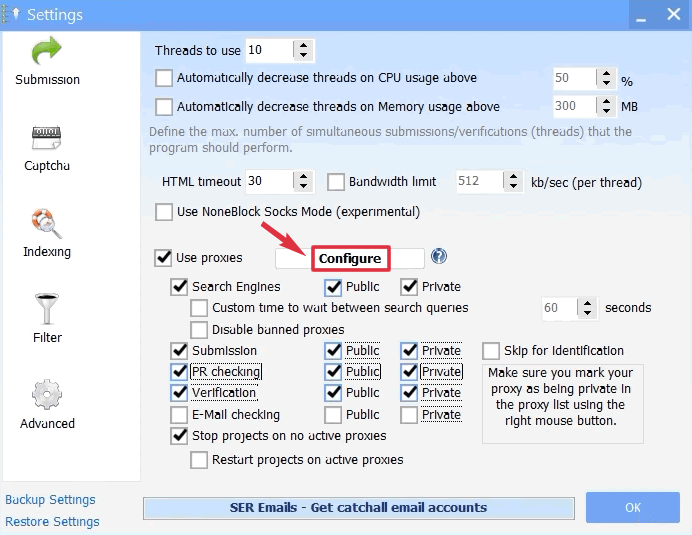This screenshot has height=535, width=692.
Task: Check Skip for identification
Action: click(491, 351)
